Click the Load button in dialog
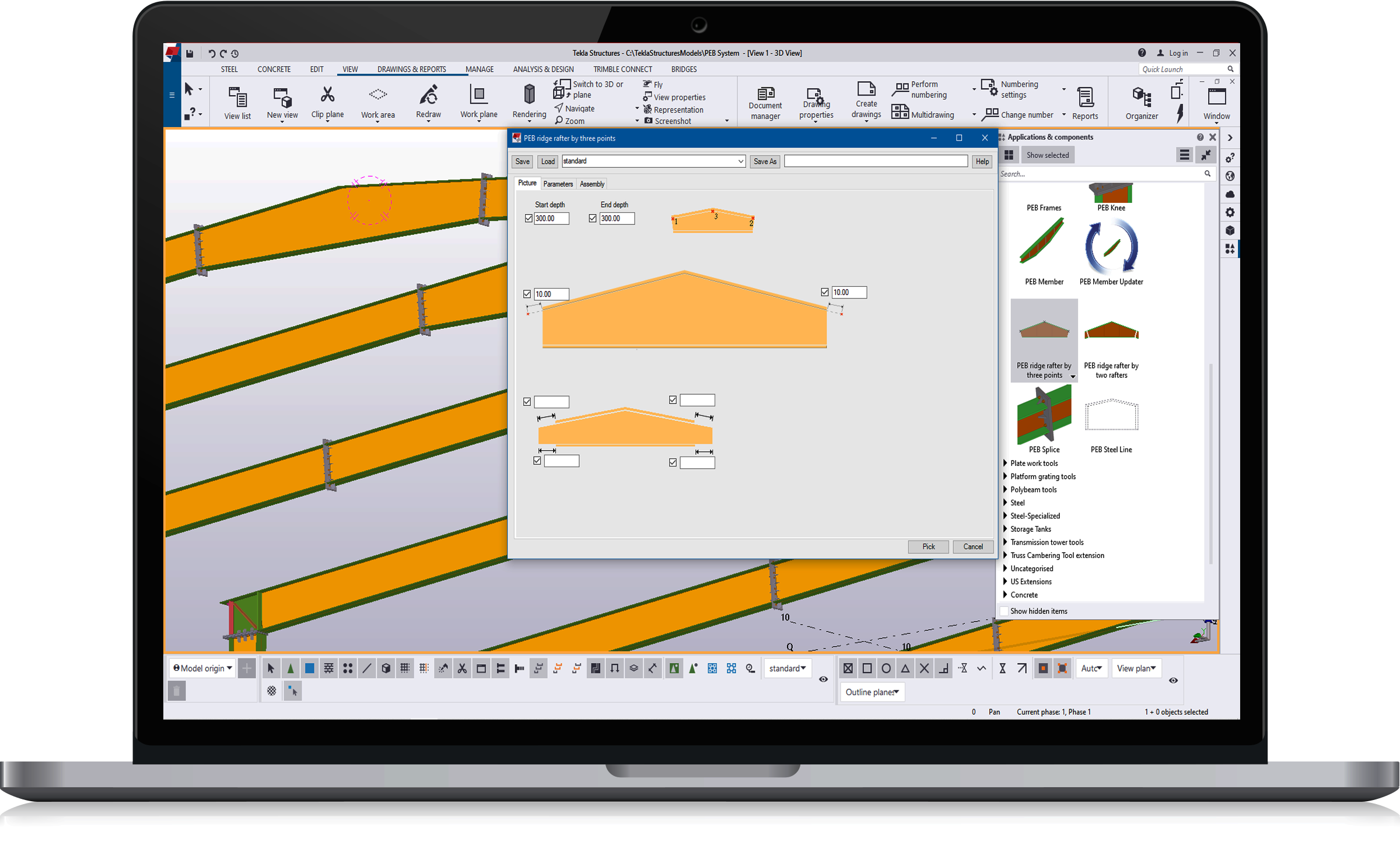The image size is (1400, 842). 548,162
